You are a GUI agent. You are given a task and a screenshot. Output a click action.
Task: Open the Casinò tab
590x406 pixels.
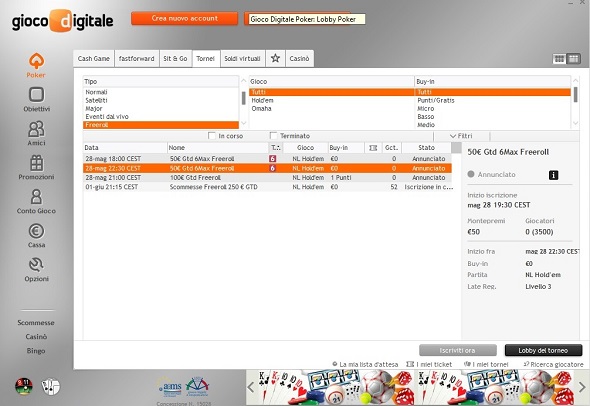click(x=300, y=59)
